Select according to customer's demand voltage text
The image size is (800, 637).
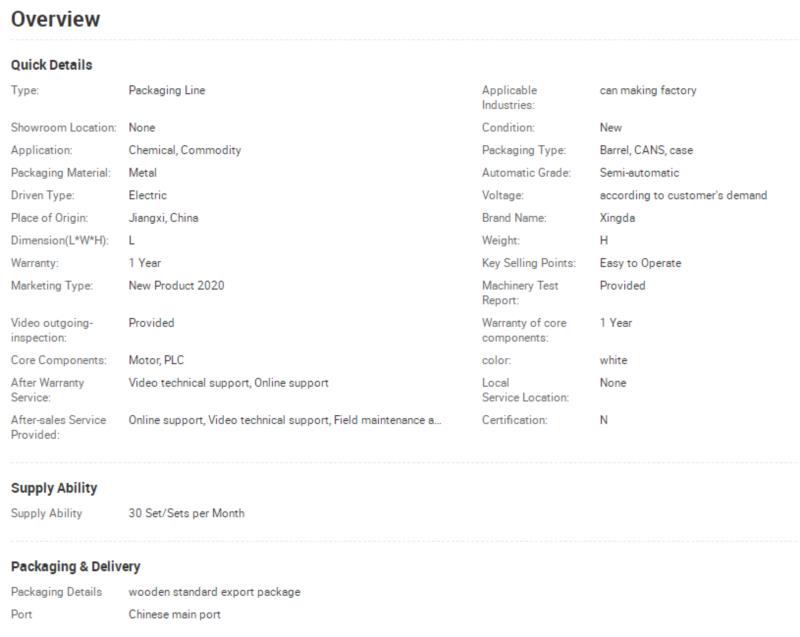(683, 195)
